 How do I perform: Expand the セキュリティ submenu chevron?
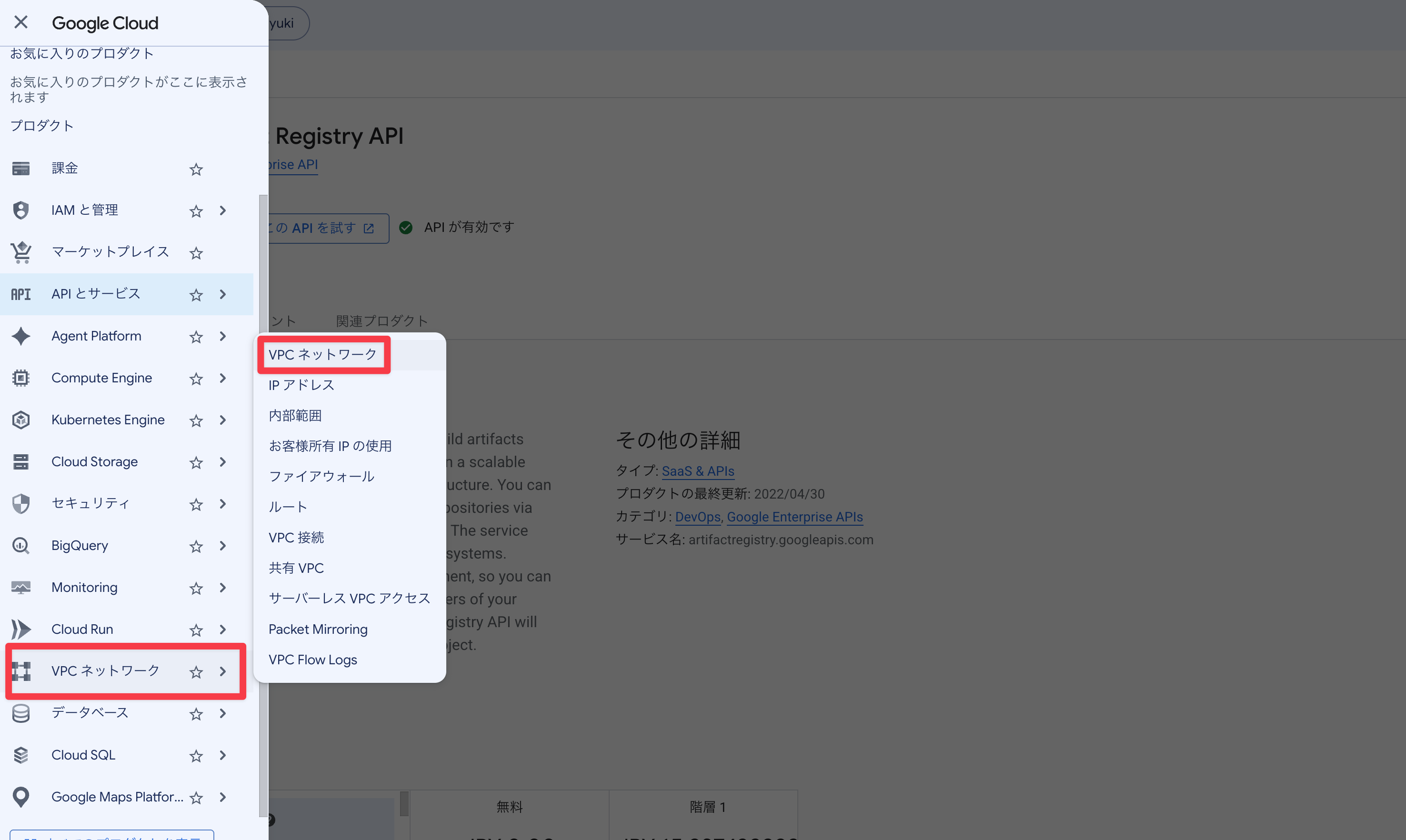coord(223,504)
